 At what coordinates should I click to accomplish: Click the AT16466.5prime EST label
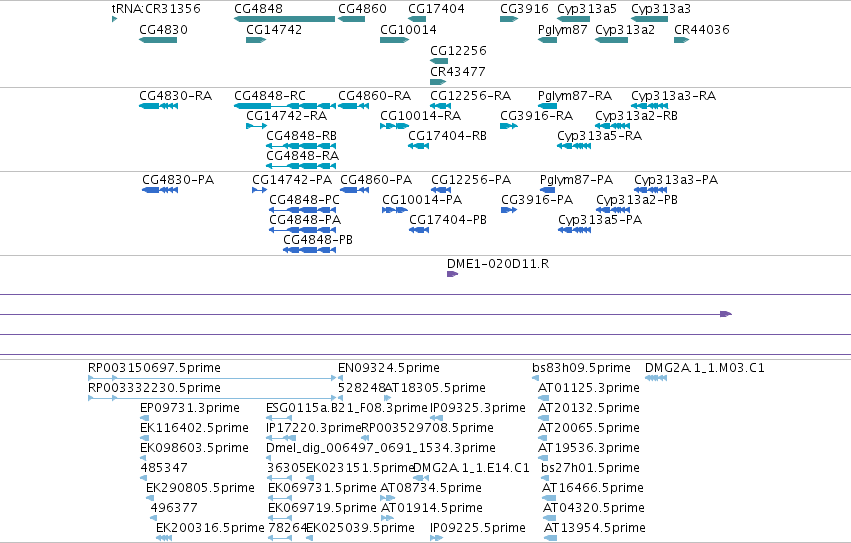[593, 488]
